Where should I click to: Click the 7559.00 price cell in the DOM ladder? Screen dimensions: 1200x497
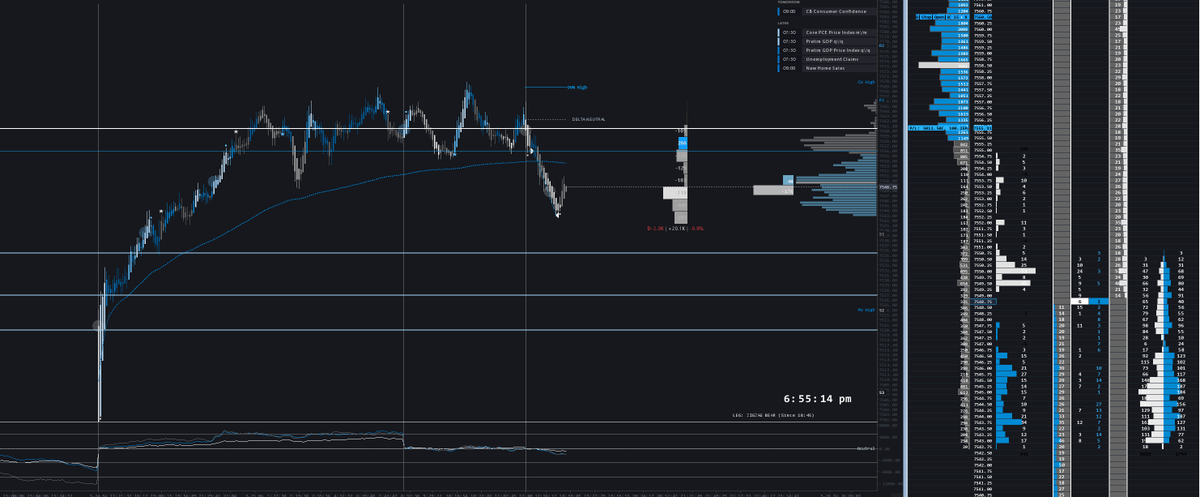click(x=983, y=53)
